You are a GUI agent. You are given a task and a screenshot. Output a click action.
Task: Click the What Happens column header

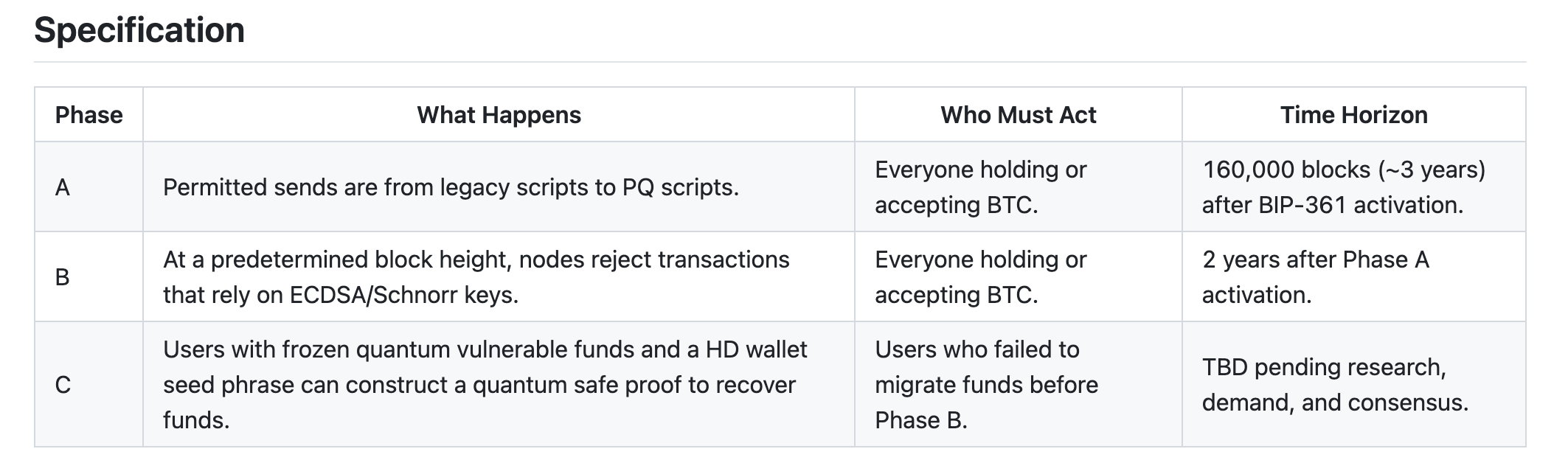coord(499,115)
